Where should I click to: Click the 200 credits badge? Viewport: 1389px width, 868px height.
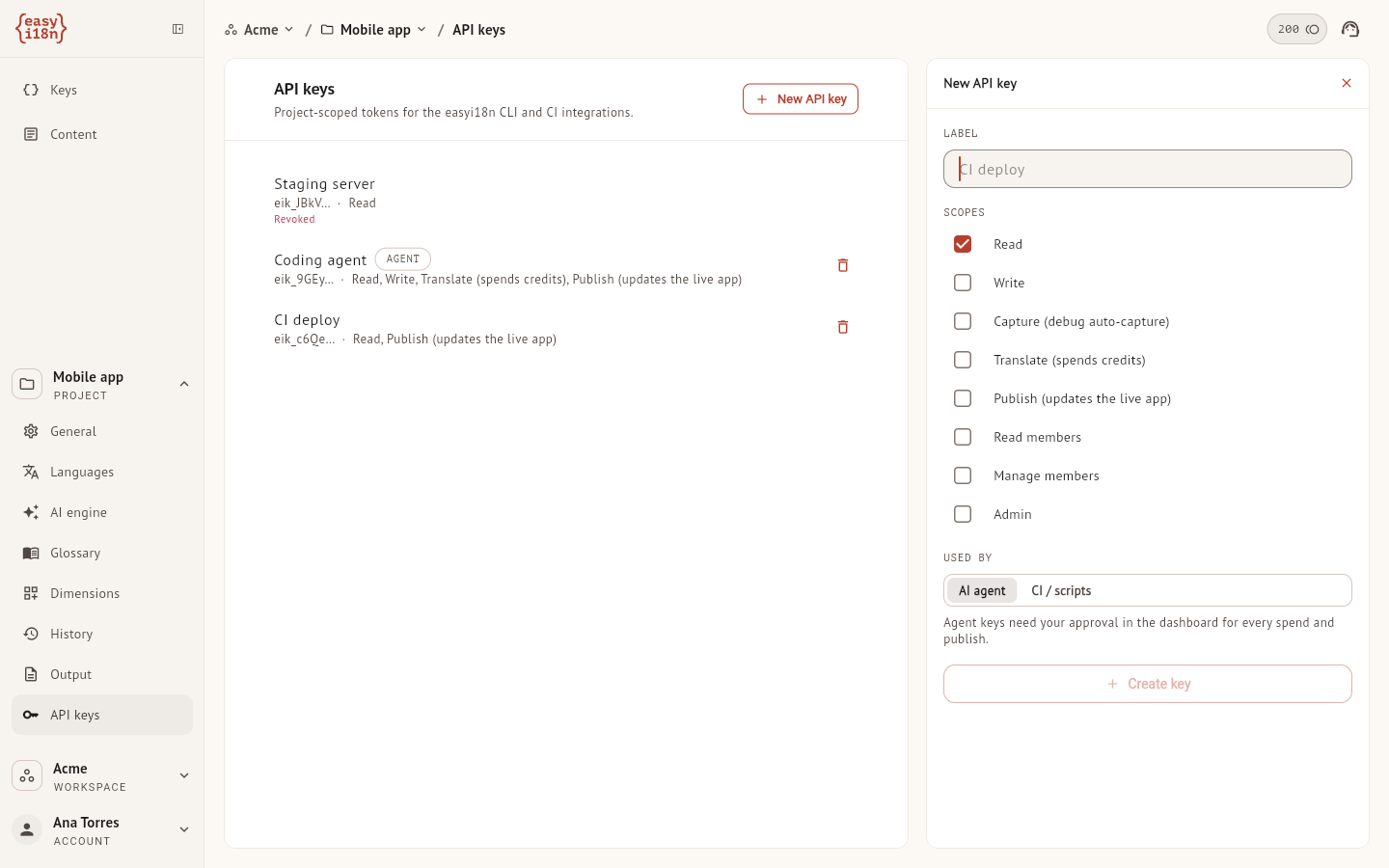1297,29
